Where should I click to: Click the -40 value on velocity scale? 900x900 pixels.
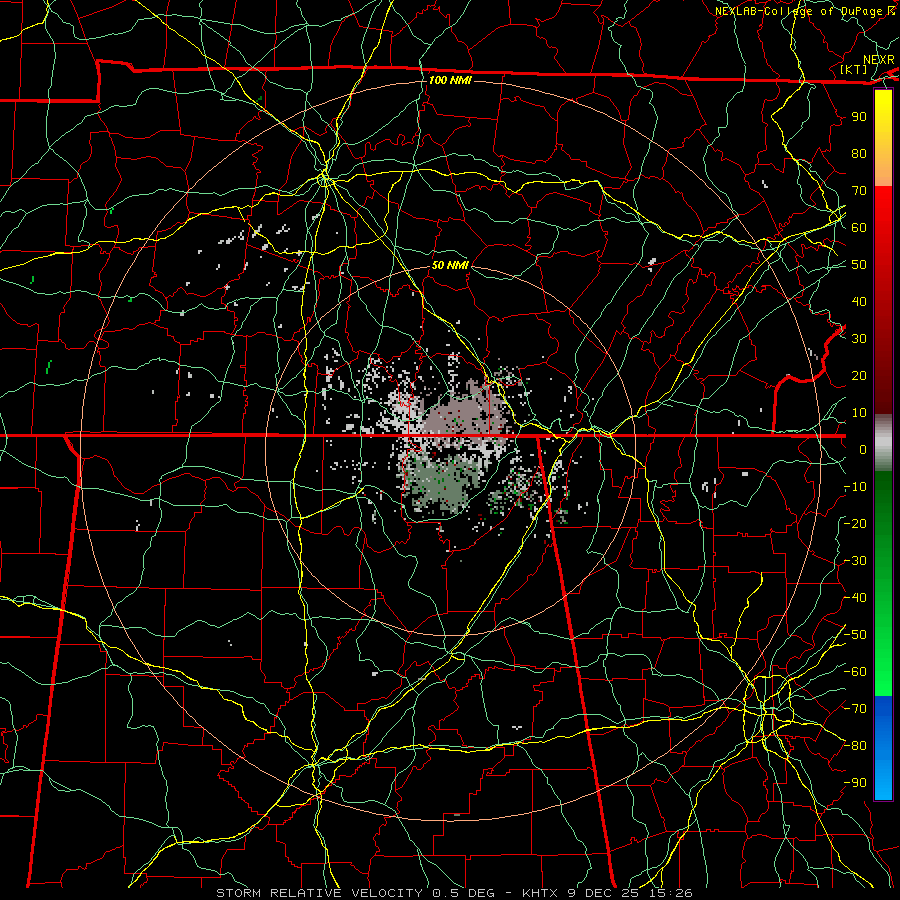[855, 598]
